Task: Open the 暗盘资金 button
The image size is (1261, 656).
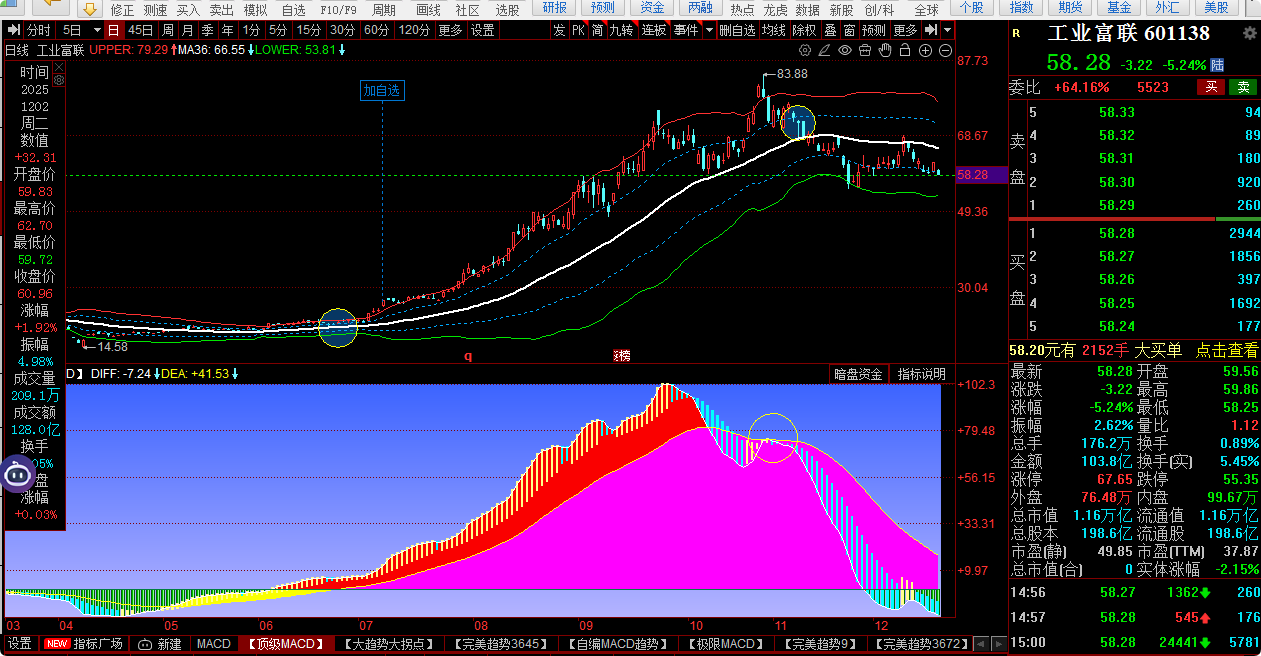Action: point(859,374)
